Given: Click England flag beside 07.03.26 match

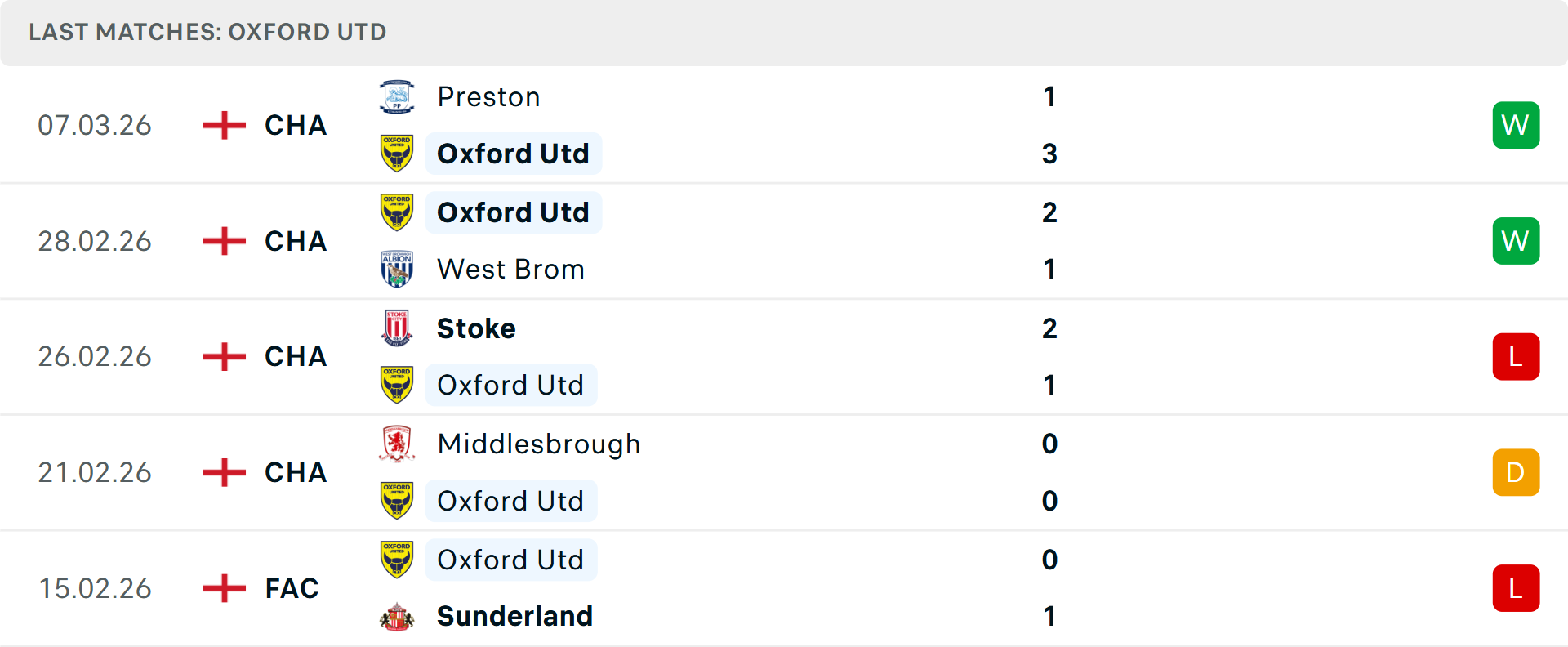Looking at the screenshot, I should (x=225, y=125).
